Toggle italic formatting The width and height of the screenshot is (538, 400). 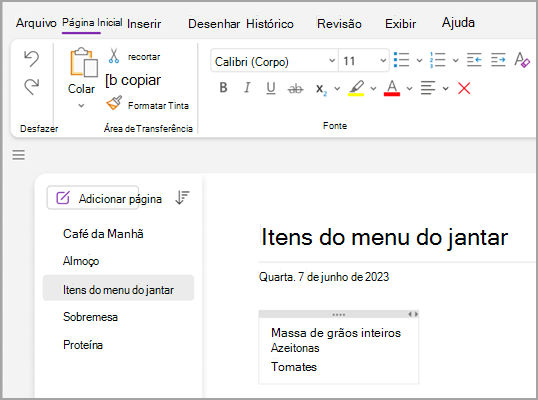[247, 88]
